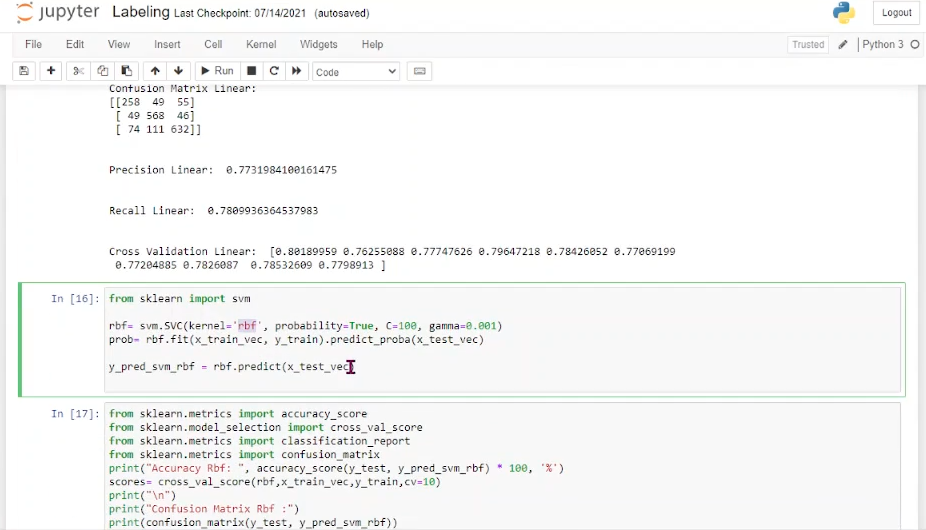The width and height of the screenshot is (926, 530).
Task: Copy selected cells icon
Action: [x=102, y=71]
